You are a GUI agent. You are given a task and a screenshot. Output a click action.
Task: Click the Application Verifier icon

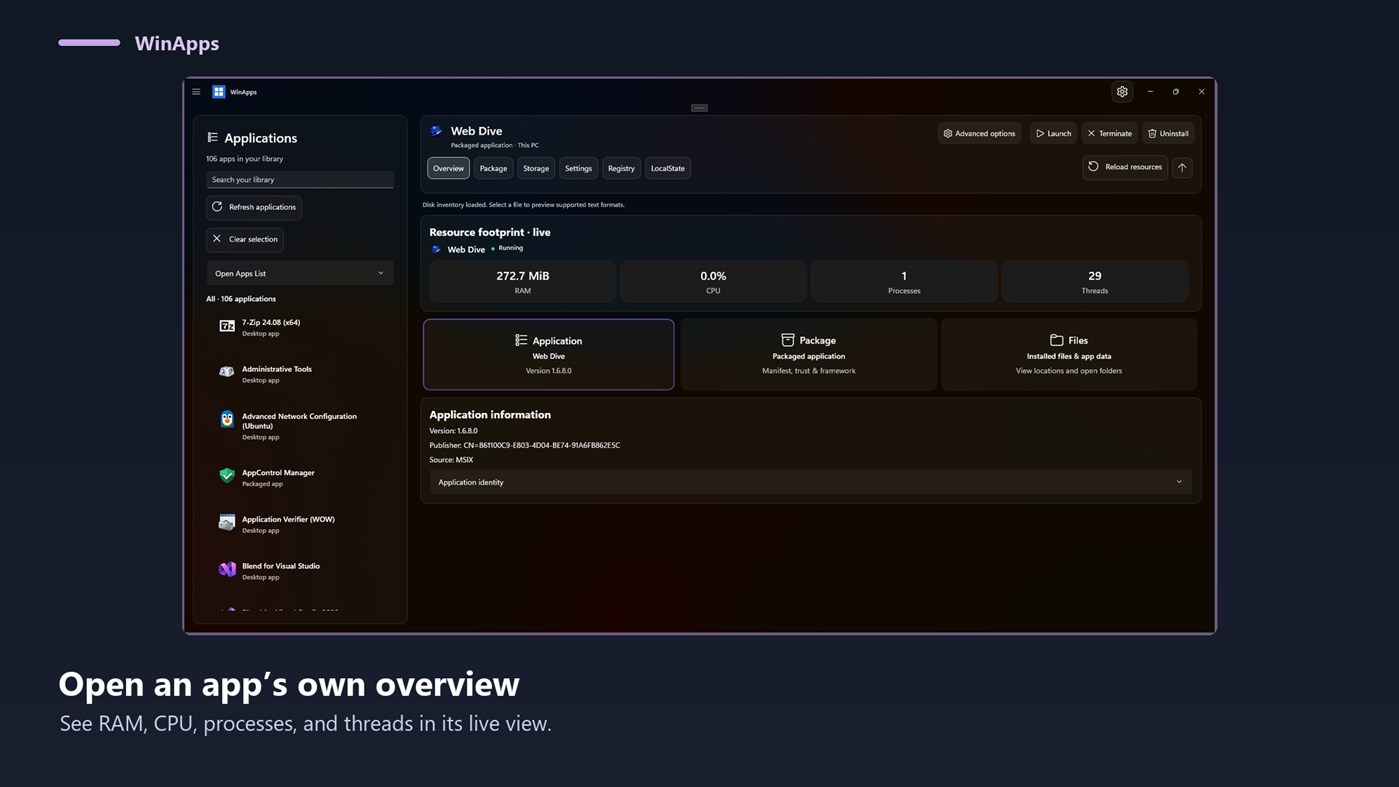pos(227,523)
